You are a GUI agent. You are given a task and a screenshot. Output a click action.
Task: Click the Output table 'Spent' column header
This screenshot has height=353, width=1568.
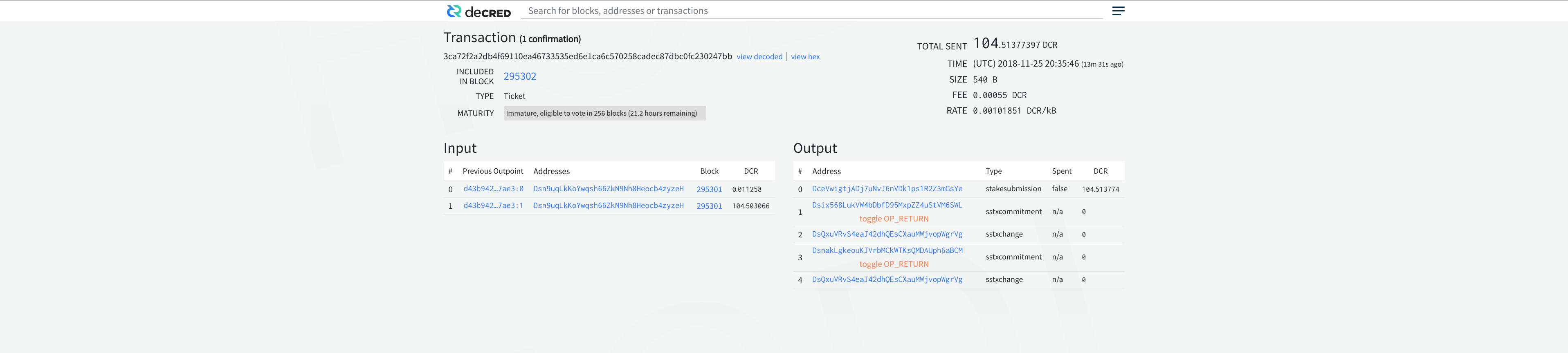tap(1061, 171)
